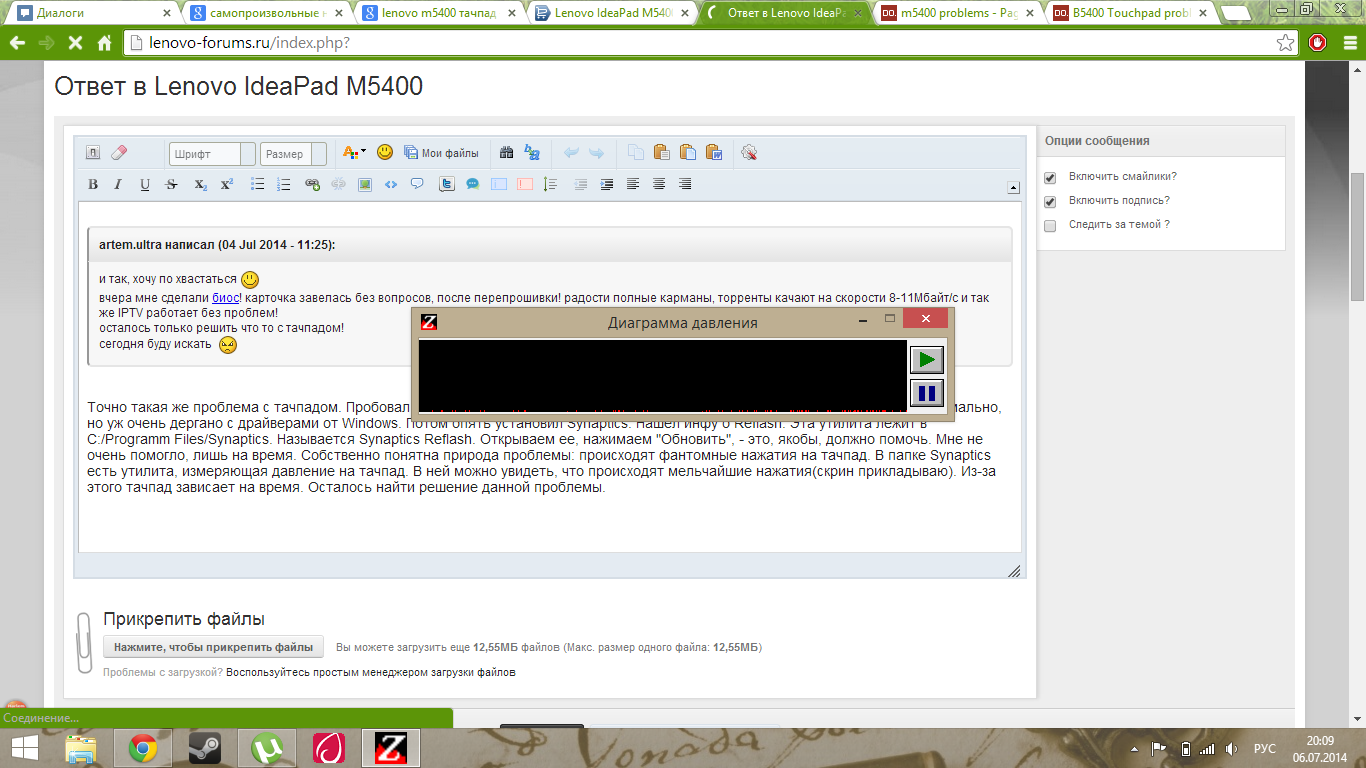Open the 'Шрифт' font dropdown

(246, 154)
